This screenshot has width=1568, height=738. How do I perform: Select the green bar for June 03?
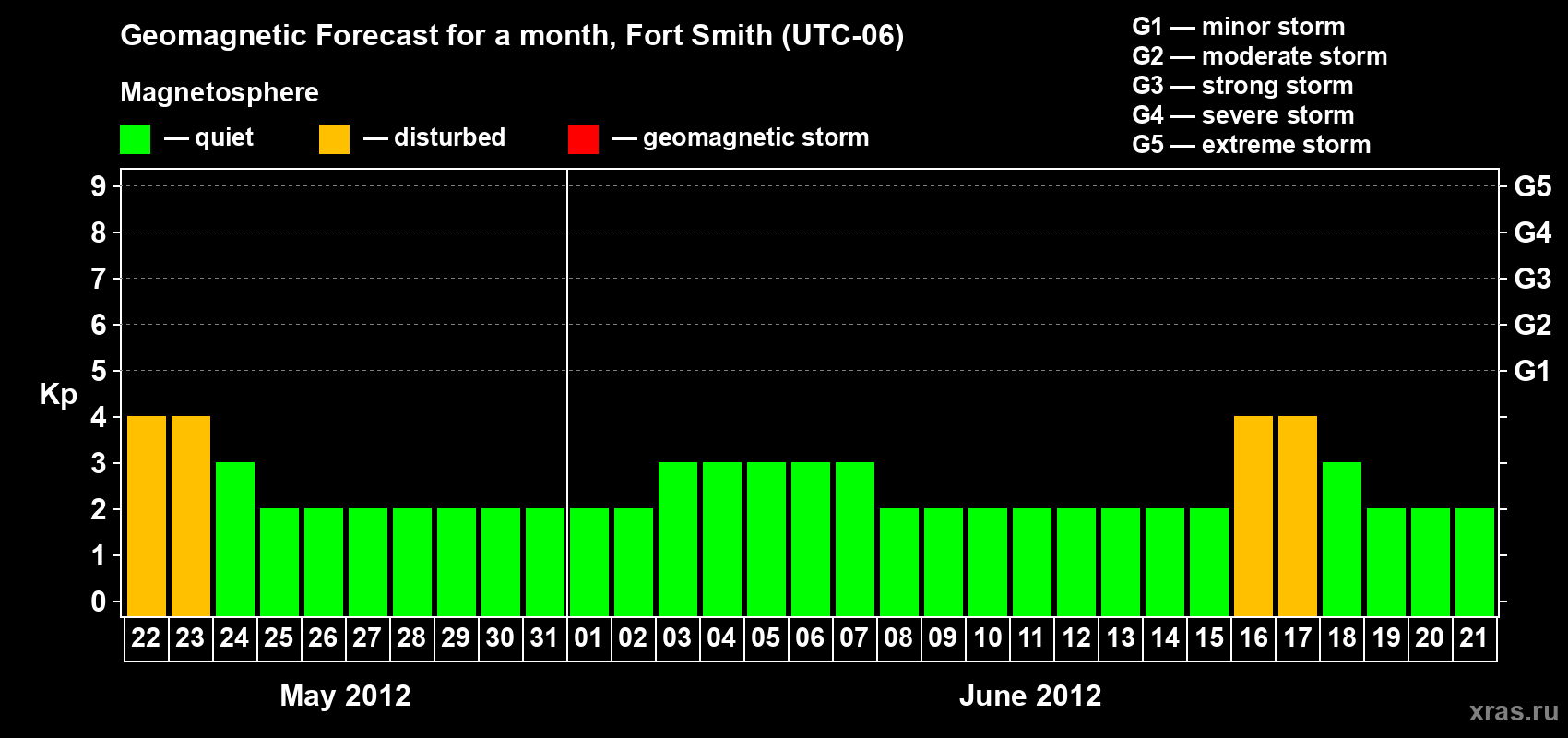pos(678,540)
